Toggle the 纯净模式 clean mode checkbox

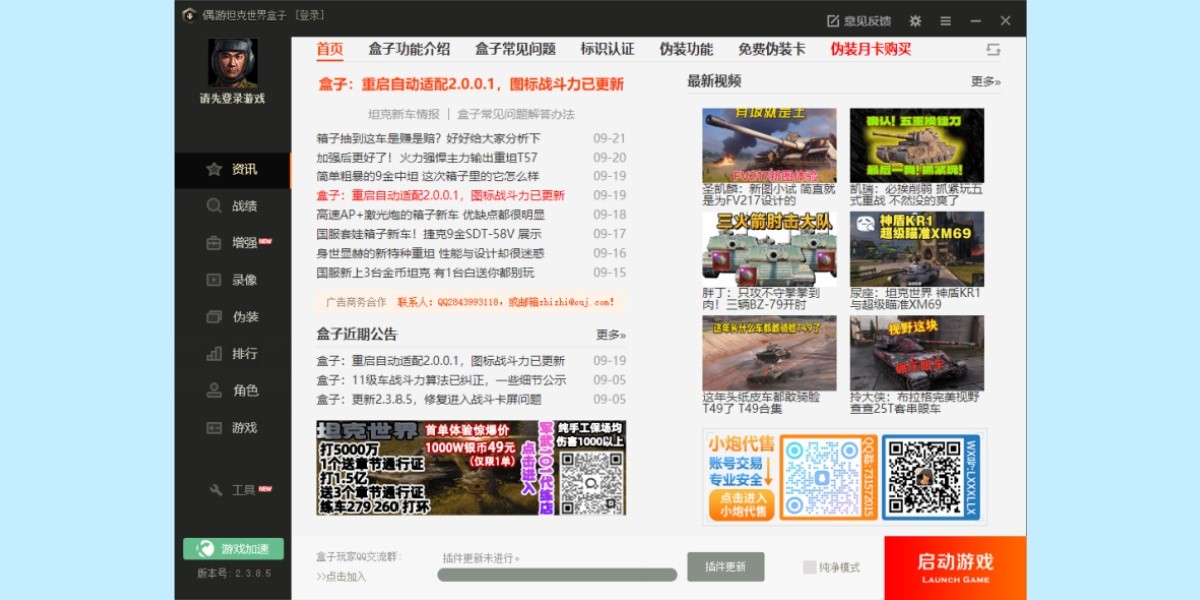pos(810,567)
